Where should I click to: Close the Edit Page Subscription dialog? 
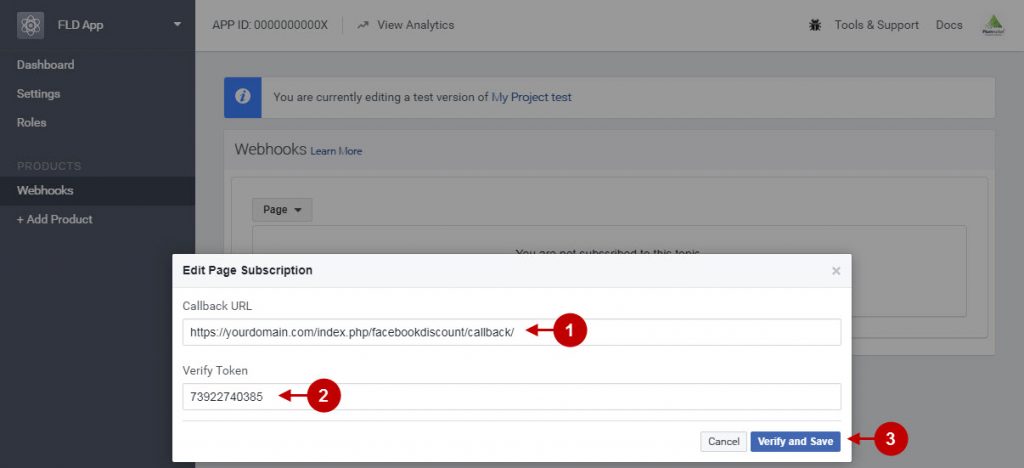click(836, 270)
